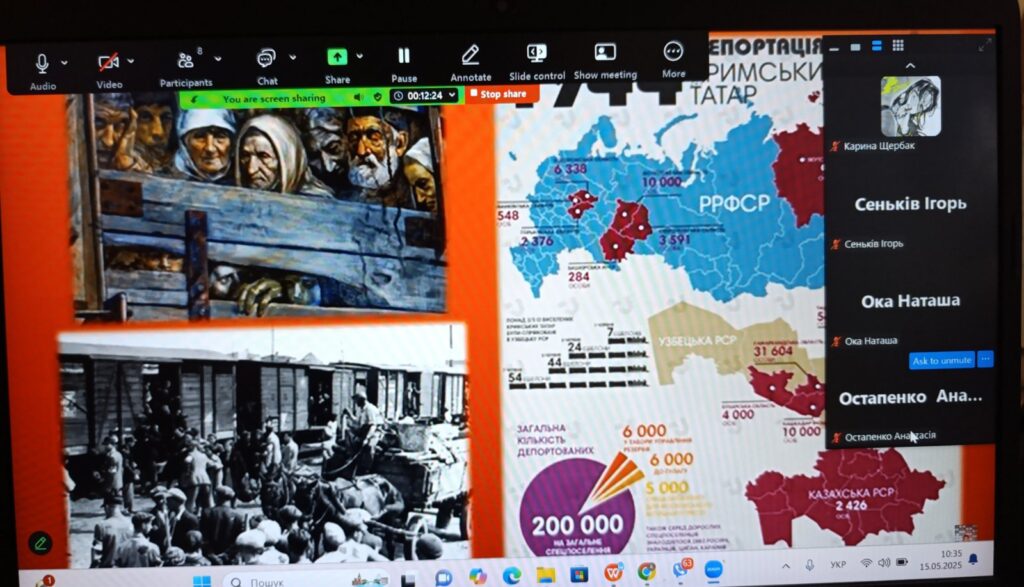
Task: Open the clock showing 10:35 15.05.2025
Action: (940, 560)
